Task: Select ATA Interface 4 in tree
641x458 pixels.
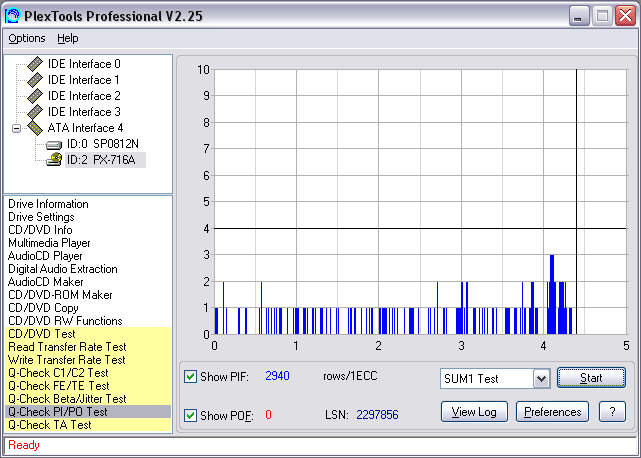Action: pyautogui.click(x=85, y=128)
